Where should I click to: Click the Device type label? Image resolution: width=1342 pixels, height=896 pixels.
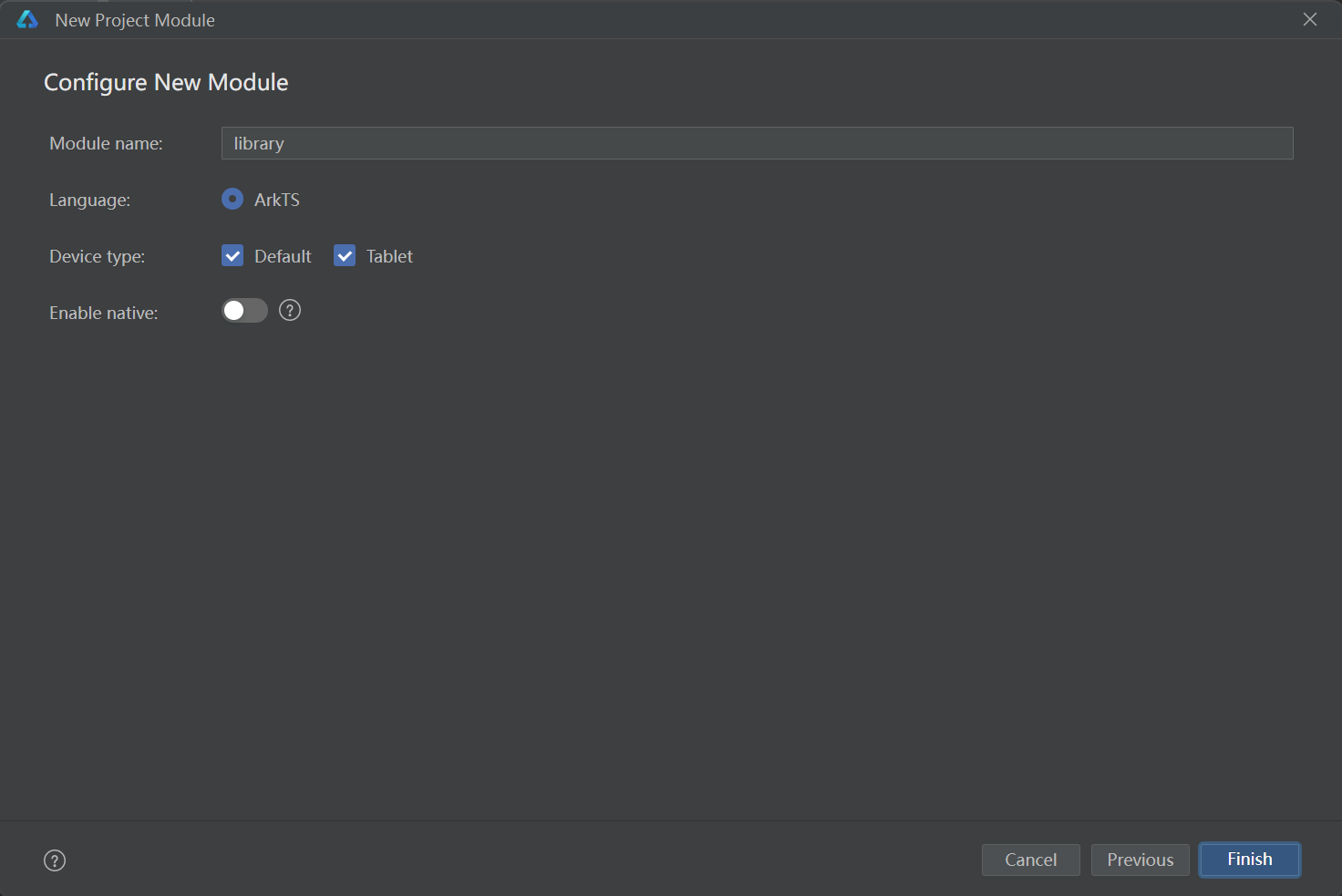pyautogui.click(x=97, y=256)
